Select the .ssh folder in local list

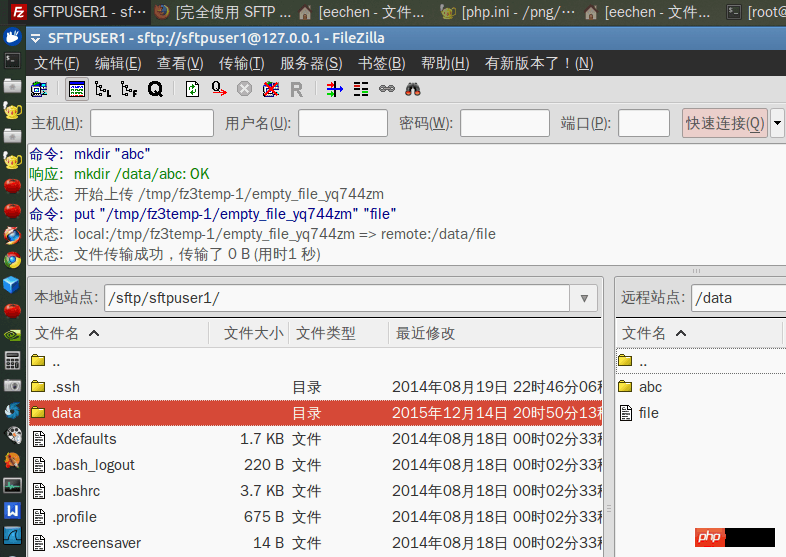click(x=316, y=387)
